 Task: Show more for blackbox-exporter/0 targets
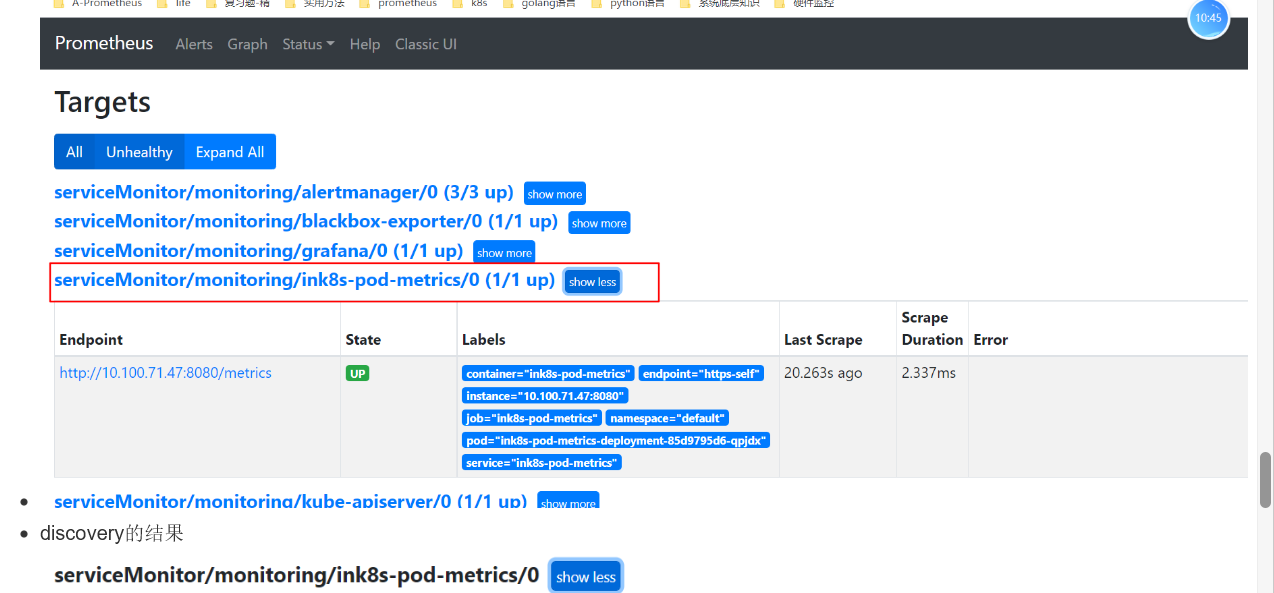[x=599, y=223]
